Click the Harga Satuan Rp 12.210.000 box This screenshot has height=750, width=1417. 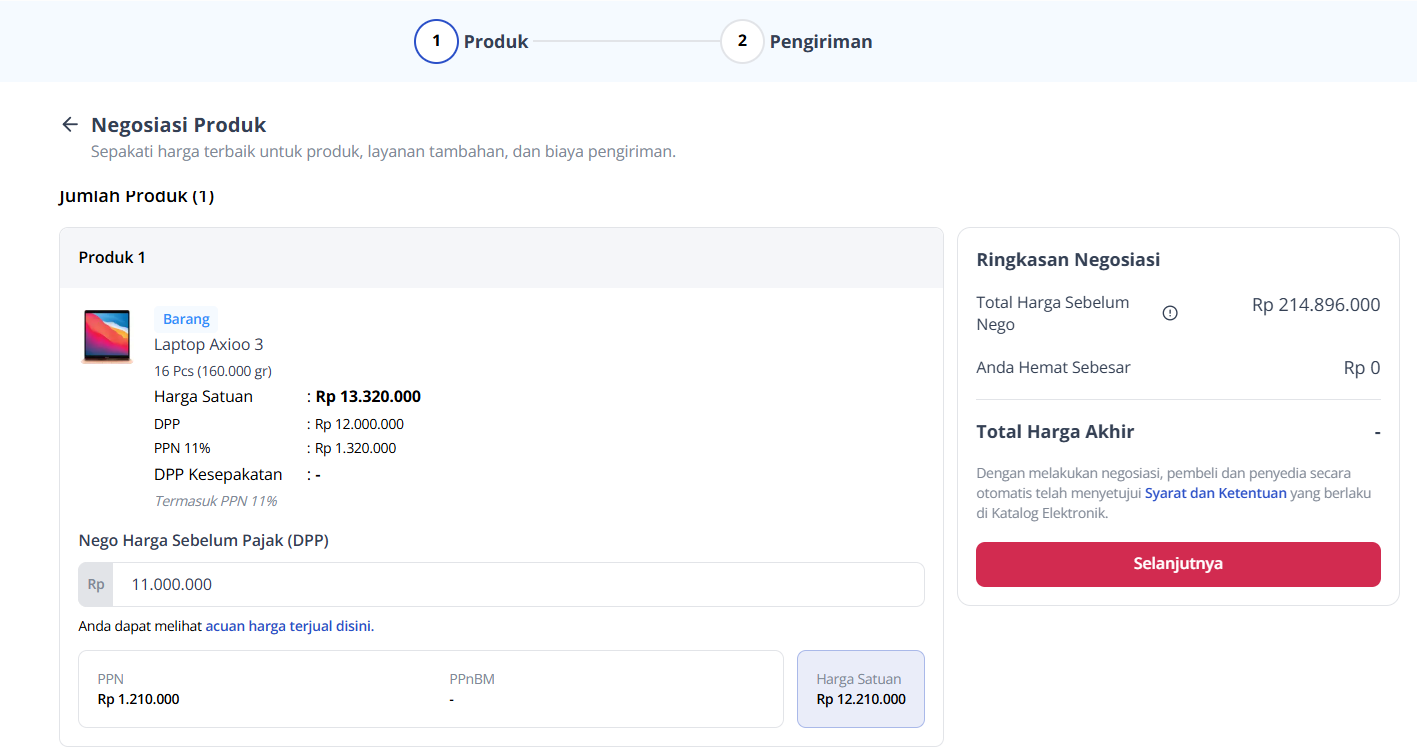pos(861,689)
